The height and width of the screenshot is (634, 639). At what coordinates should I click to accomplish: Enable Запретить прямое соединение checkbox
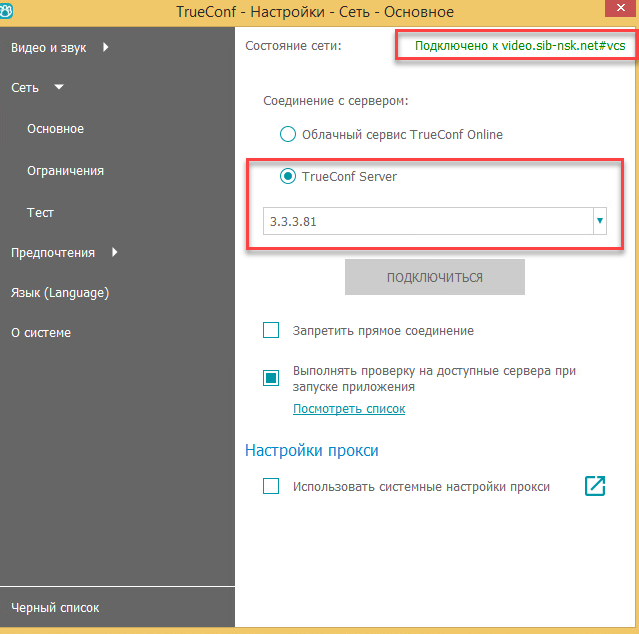click(271, 330)
